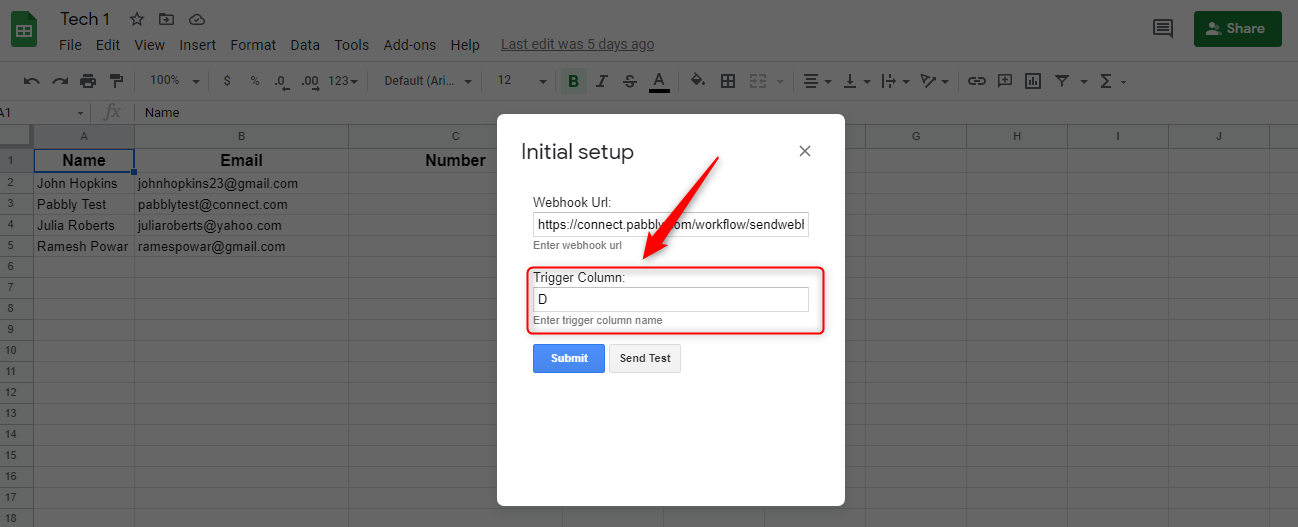
Task: Open the Tools menu
Action: tap(352, 45)
